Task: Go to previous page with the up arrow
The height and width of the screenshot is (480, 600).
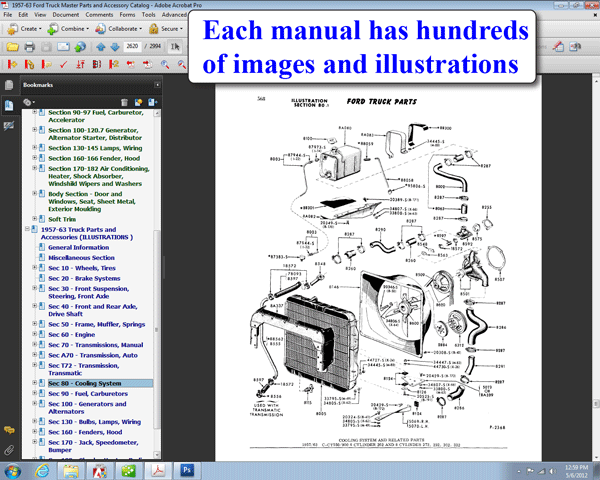Action: (101, 47)
